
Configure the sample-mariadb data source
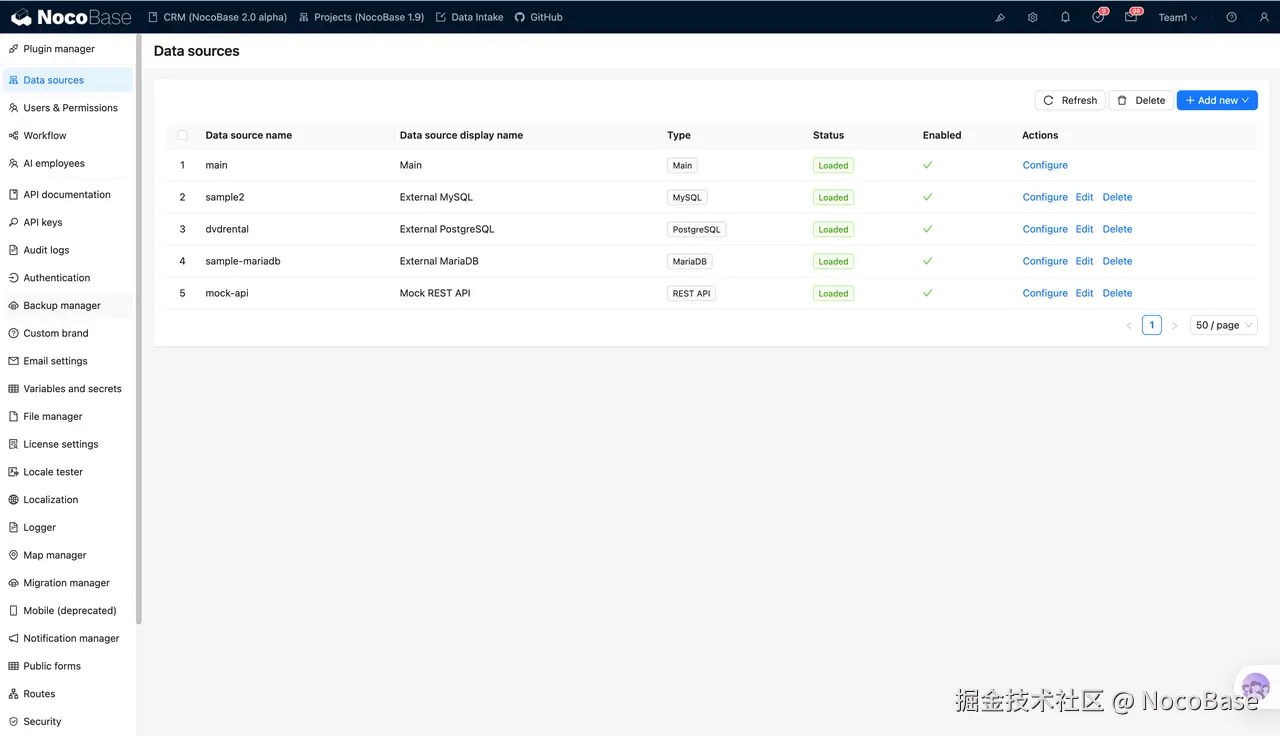[1045, 261]
